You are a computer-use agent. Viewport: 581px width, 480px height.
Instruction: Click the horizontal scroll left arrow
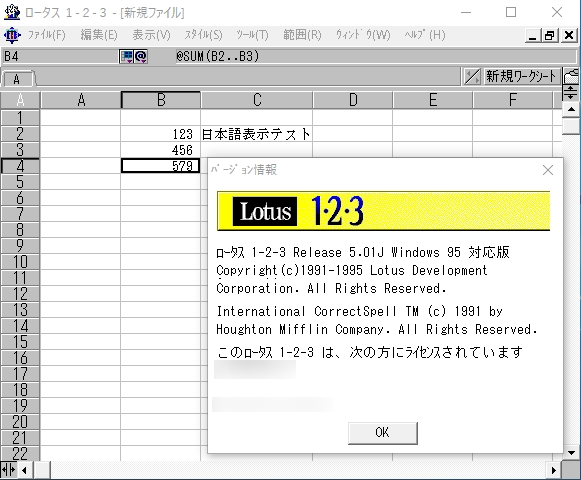point(25,470)
